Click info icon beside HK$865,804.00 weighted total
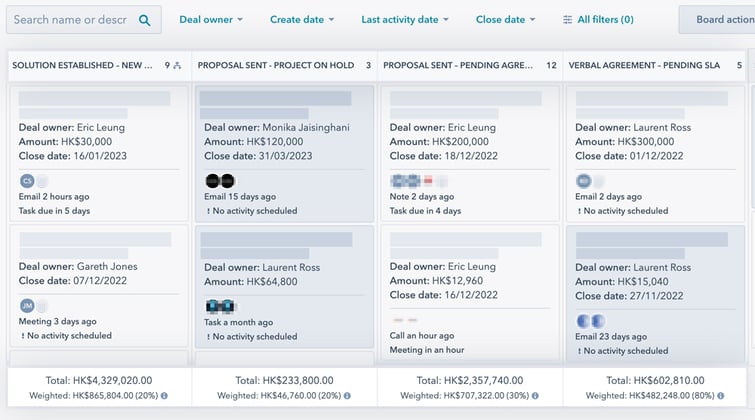Image resolution: width=755 pixels, height=420 pixels. point(164,396)
